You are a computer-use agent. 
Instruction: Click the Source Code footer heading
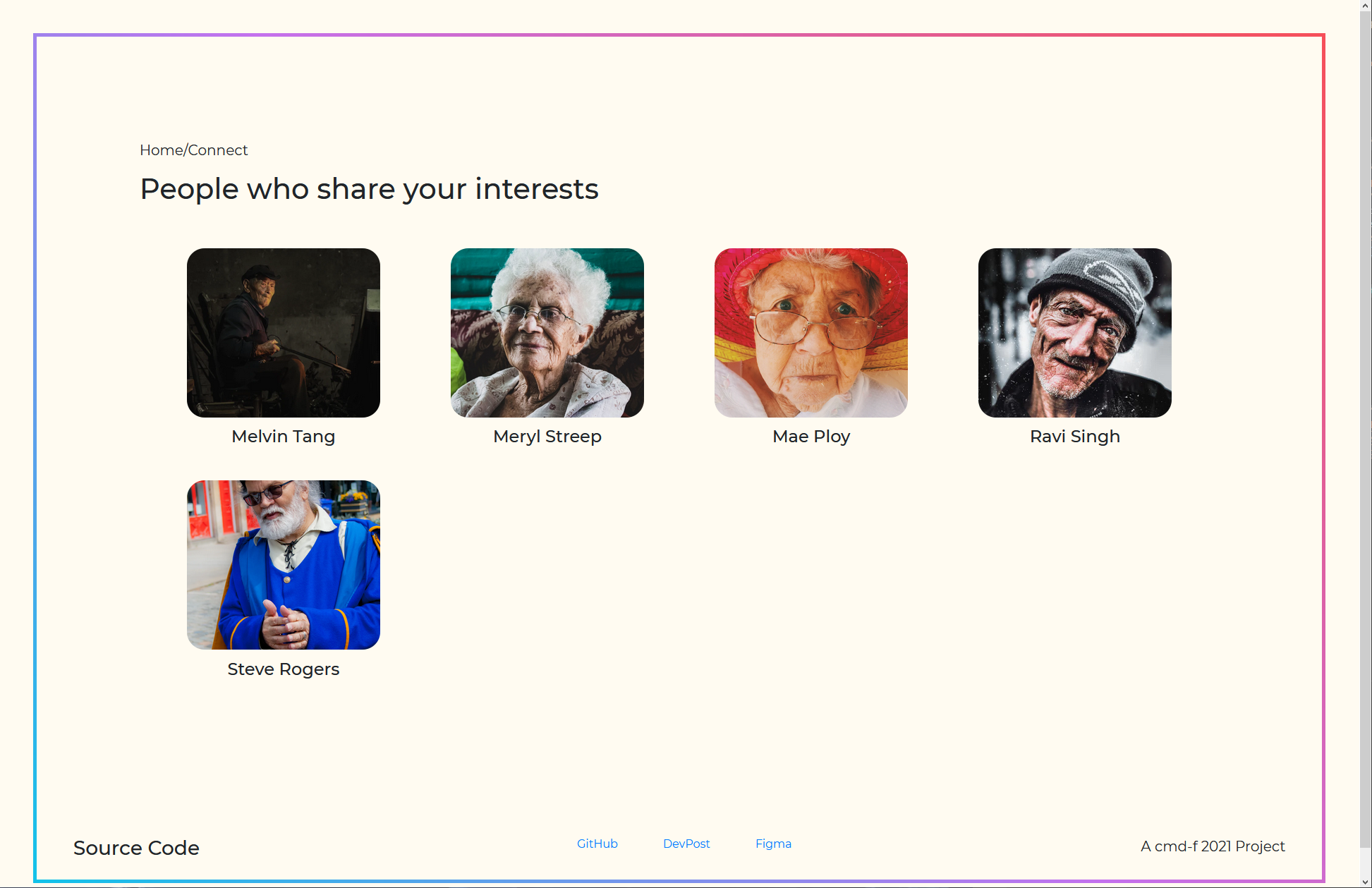[136, 848]
